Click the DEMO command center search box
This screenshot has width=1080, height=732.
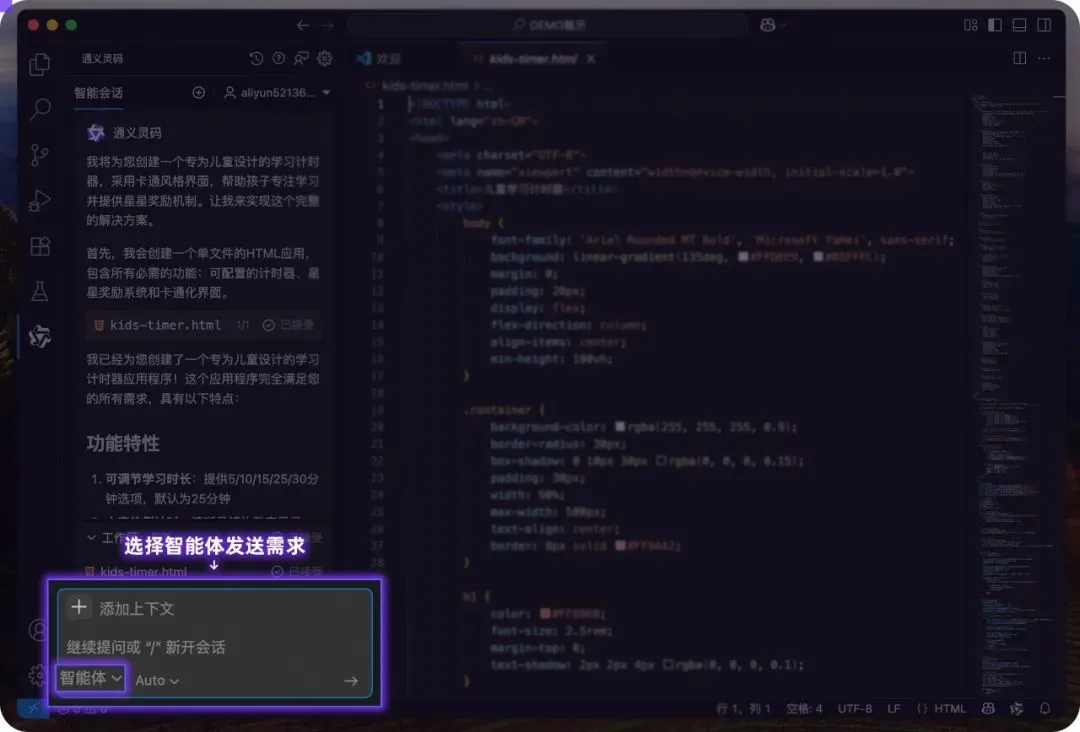[548, 25]
